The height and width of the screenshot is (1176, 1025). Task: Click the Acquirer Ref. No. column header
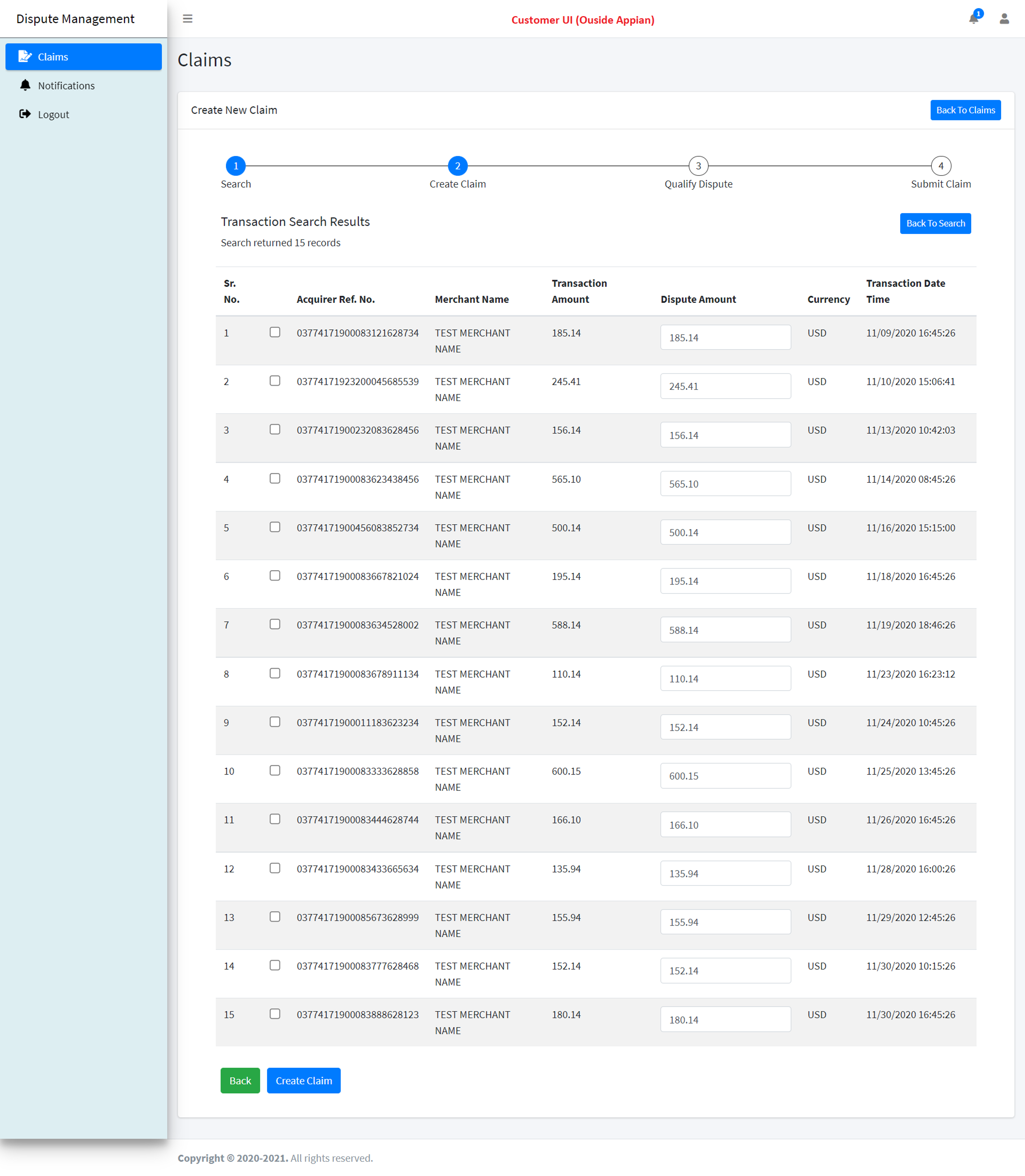click(x=336, y=299)
